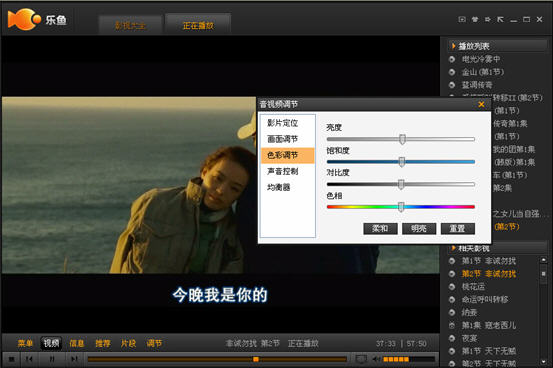Click the diagonal-arrow icon in title bar

500,19
